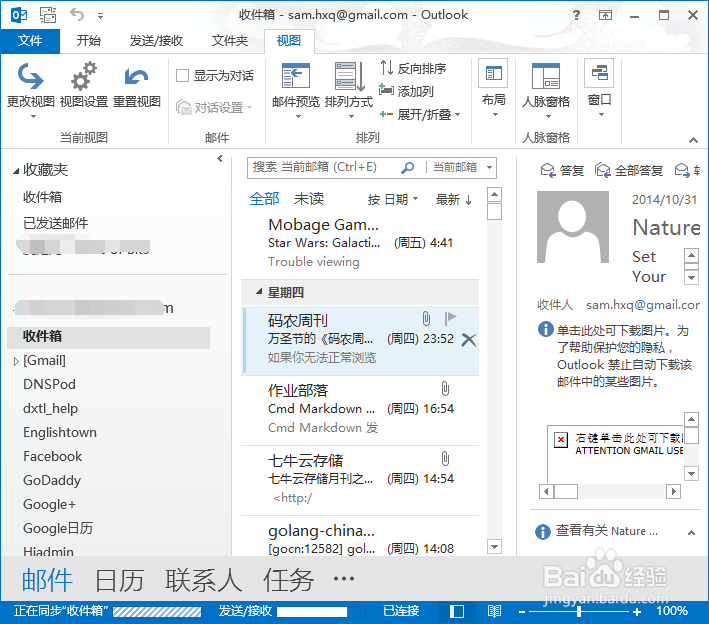Click the ribbon display options icon
709x624 pixels.
(x=605, y=15)
